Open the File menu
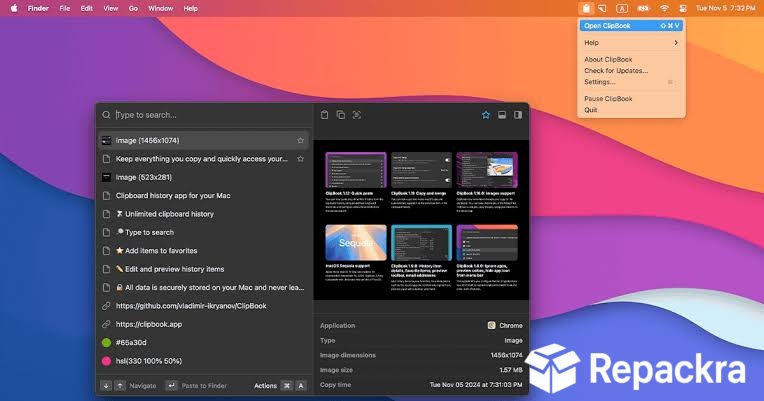Image resolution: width=764 pixels, height=401 pixels. click(x=64, y=8)
